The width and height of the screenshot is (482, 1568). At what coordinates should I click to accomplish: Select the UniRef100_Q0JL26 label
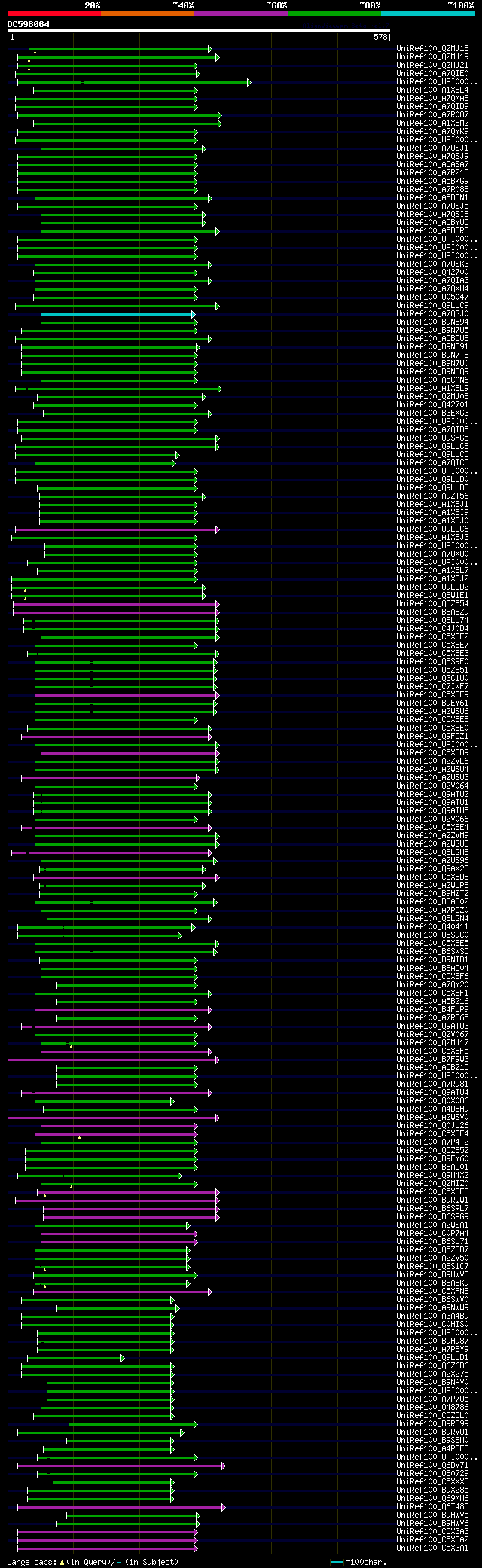point(432,1126)
